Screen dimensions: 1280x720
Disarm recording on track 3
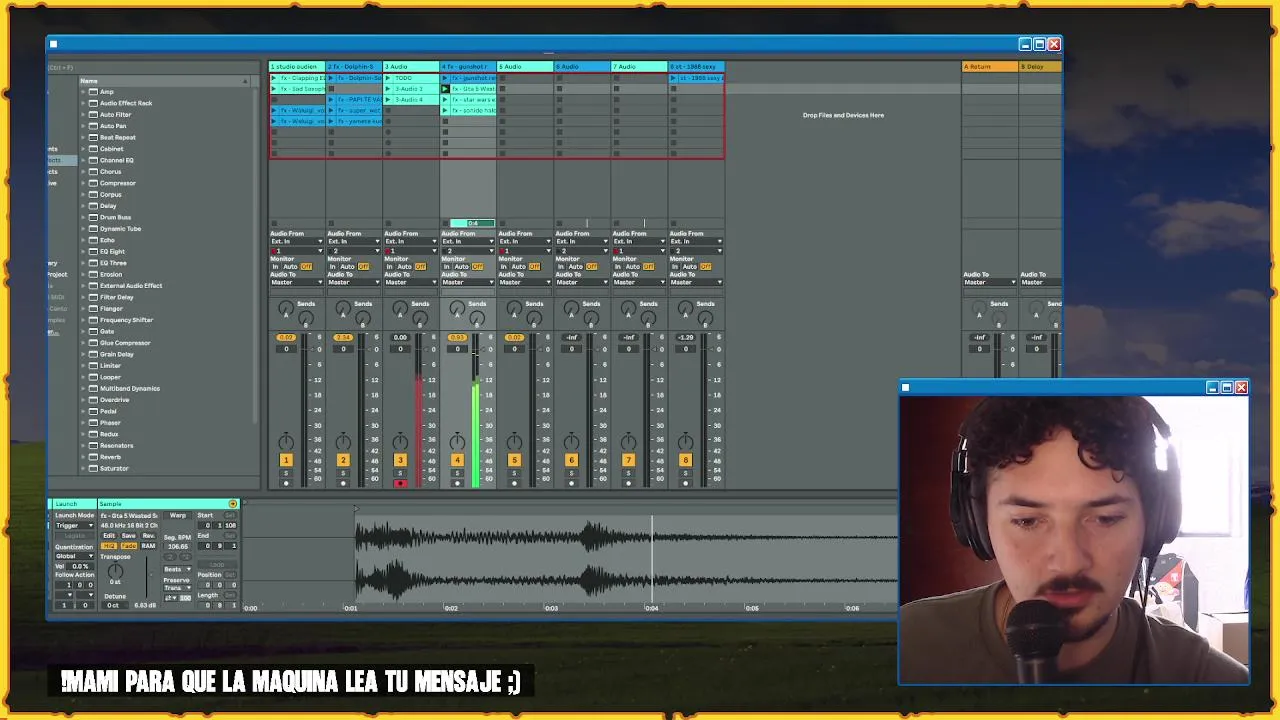point(400,484)
